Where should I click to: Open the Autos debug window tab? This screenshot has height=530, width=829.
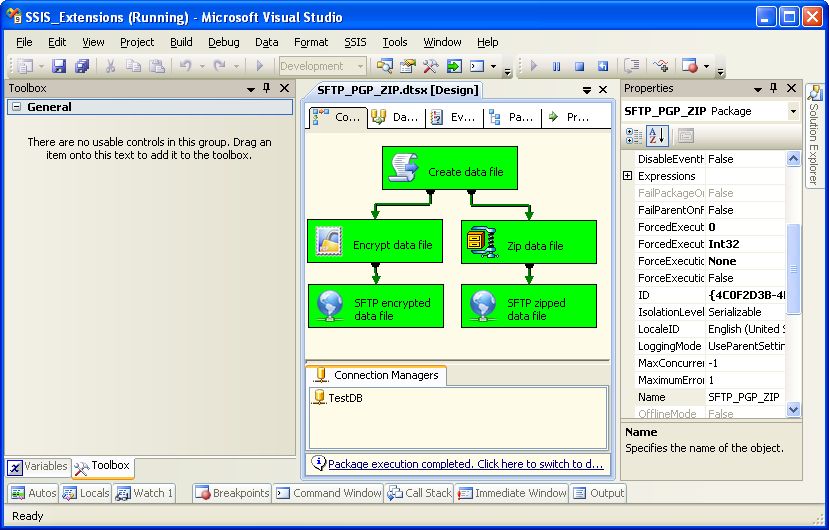33,493
